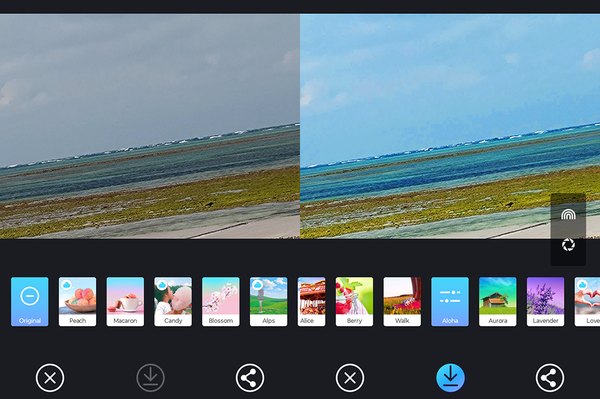
Task: Select the Original filter tile
Action: (x=30, y=301)
